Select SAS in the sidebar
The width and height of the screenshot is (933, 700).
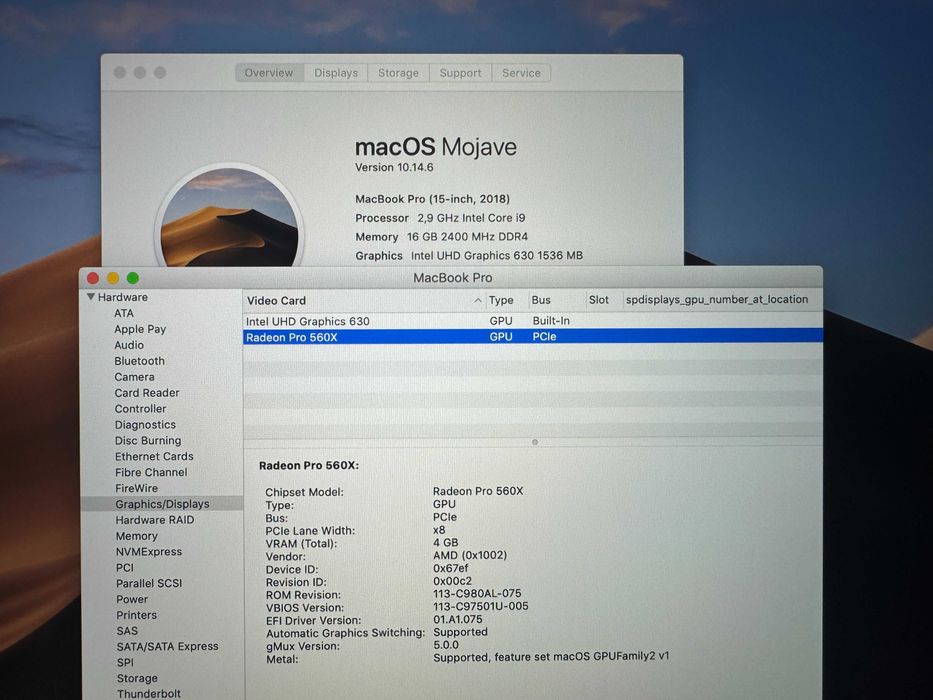127,631
